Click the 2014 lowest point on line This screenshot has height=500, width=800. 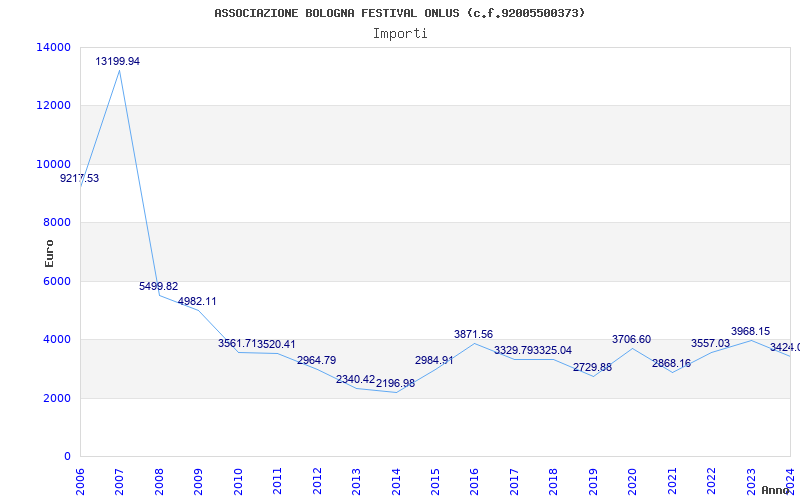395,392
